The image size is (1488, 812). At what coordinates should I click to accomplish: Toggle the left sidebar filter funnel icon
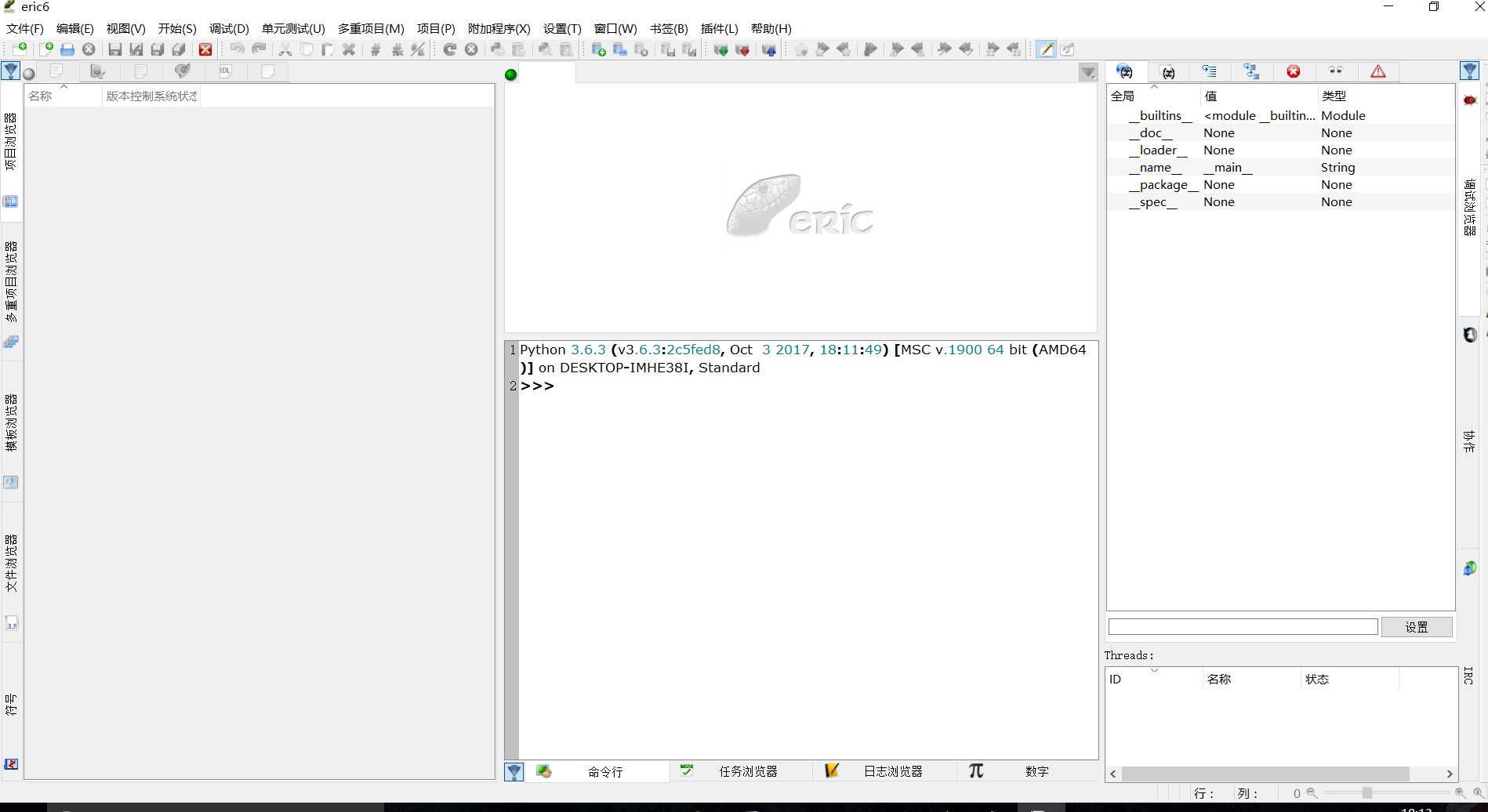[x=11, y=71]
